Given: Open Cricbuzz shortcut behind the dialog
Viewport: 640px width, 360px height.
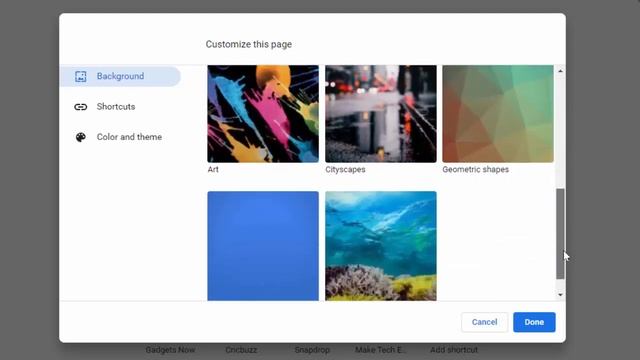Looking at the screenshot, I should 241,350.
